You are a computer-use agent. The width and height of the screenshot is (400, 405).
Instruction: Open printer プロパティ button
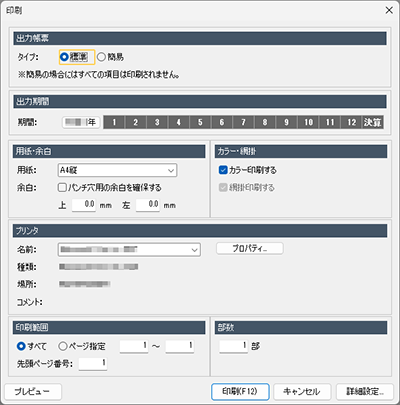pyautogui.click(x=250, y=249)
